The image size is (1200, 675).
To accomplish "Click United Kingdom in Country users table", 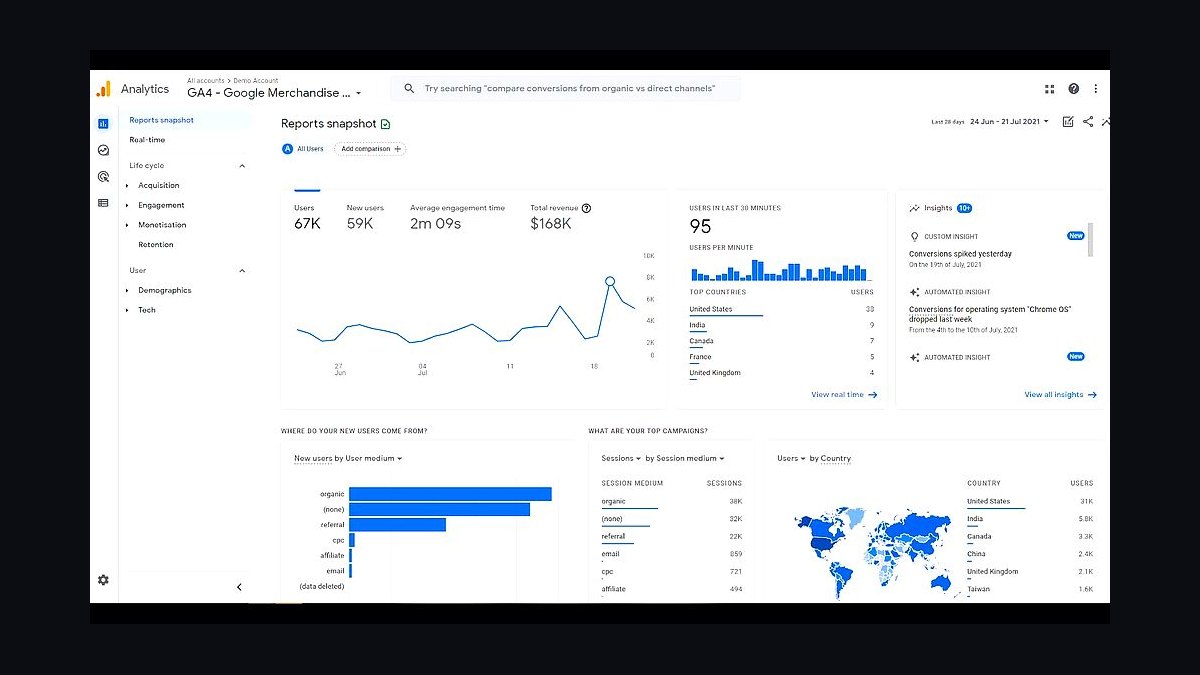I will [1030, 572].
